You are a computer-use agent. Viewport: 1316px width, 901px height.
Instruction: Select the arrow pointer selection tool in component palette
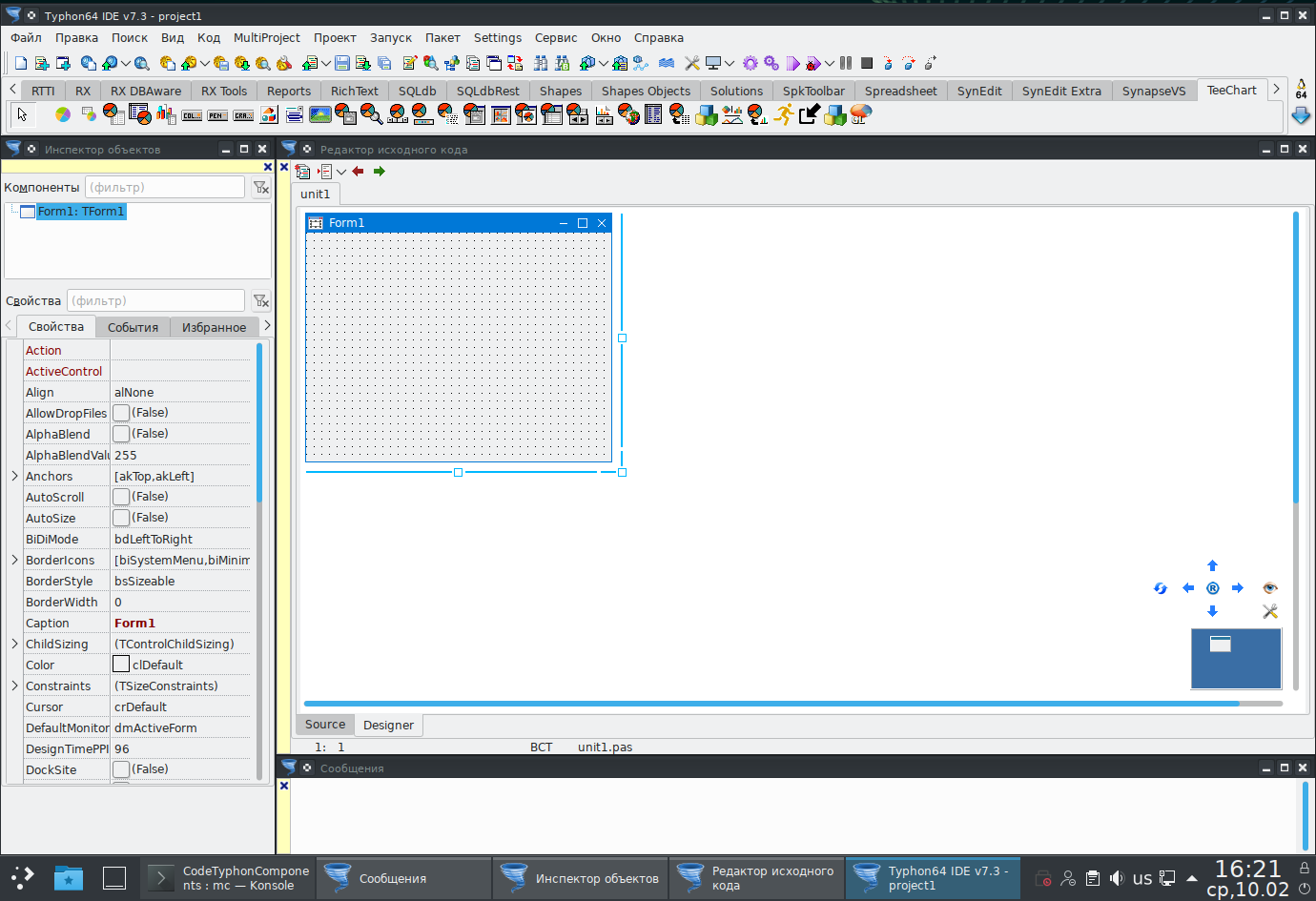pos(23,114)
